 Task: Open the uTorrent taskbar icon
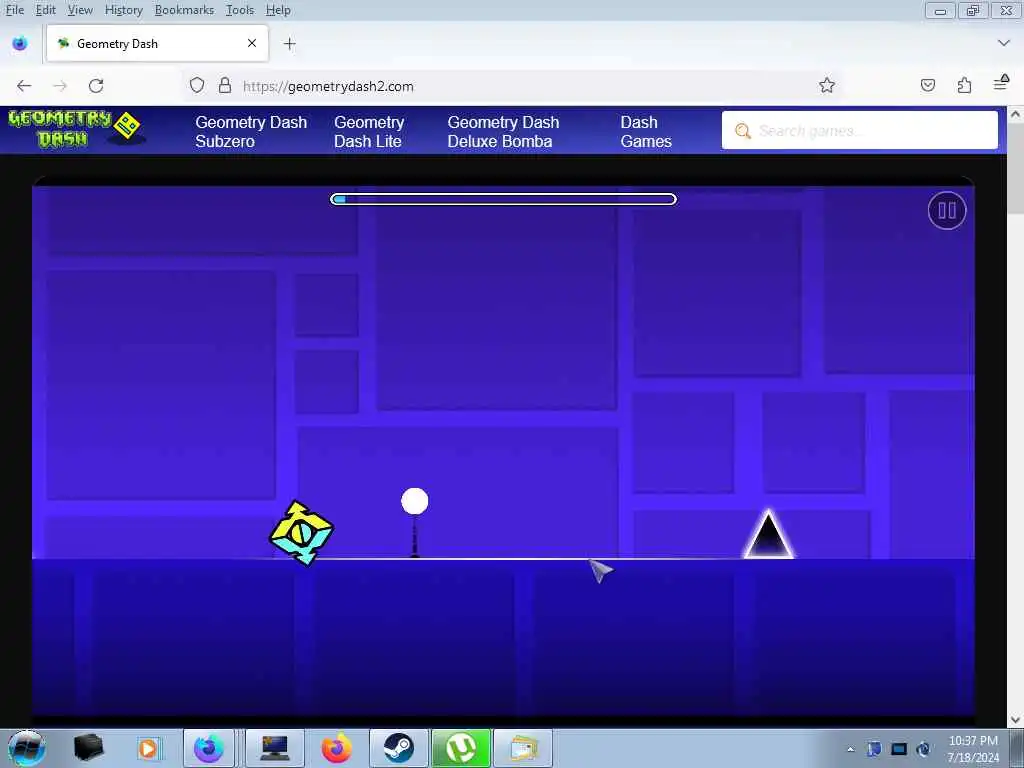[x=461, y=748]
